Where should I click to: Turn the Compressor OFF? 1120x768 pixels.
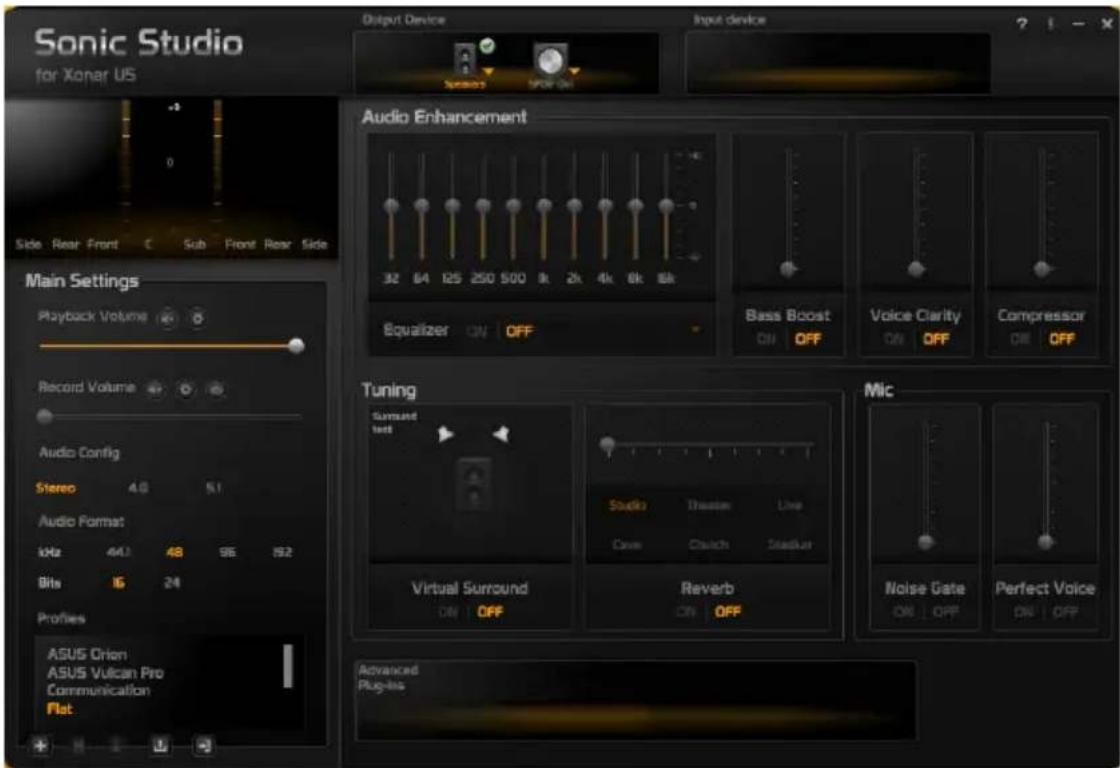pyautogui.click(x=1061, y=339)
